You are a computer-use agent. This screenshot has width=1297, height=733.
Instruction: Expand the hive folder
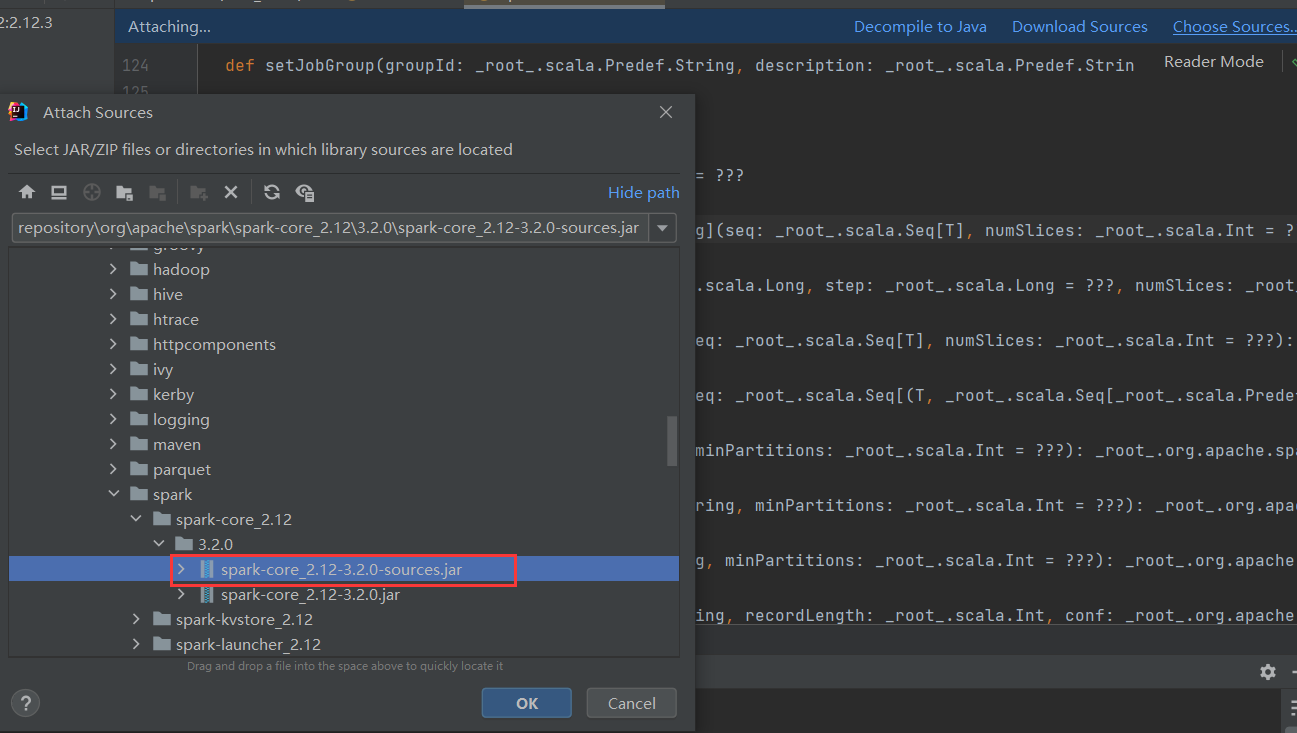(113, 294)
